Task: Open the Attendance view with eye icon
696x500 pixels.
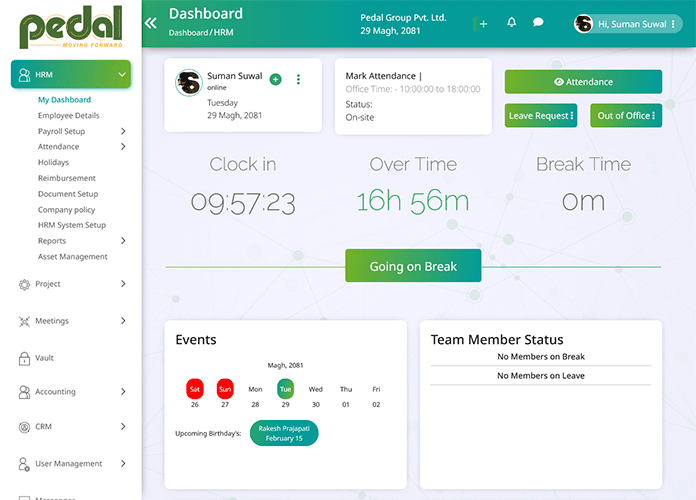Action: tap(583, 82)
